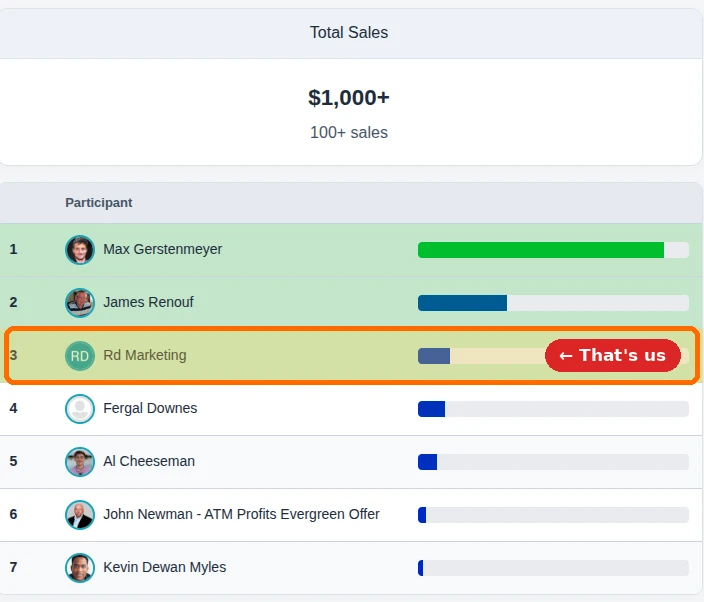This screenshot has height=602, width=704.
Task: Click the green progress bar for Max Gerstenmeyer
Action: pyautogui.click(x=553, y=250)
